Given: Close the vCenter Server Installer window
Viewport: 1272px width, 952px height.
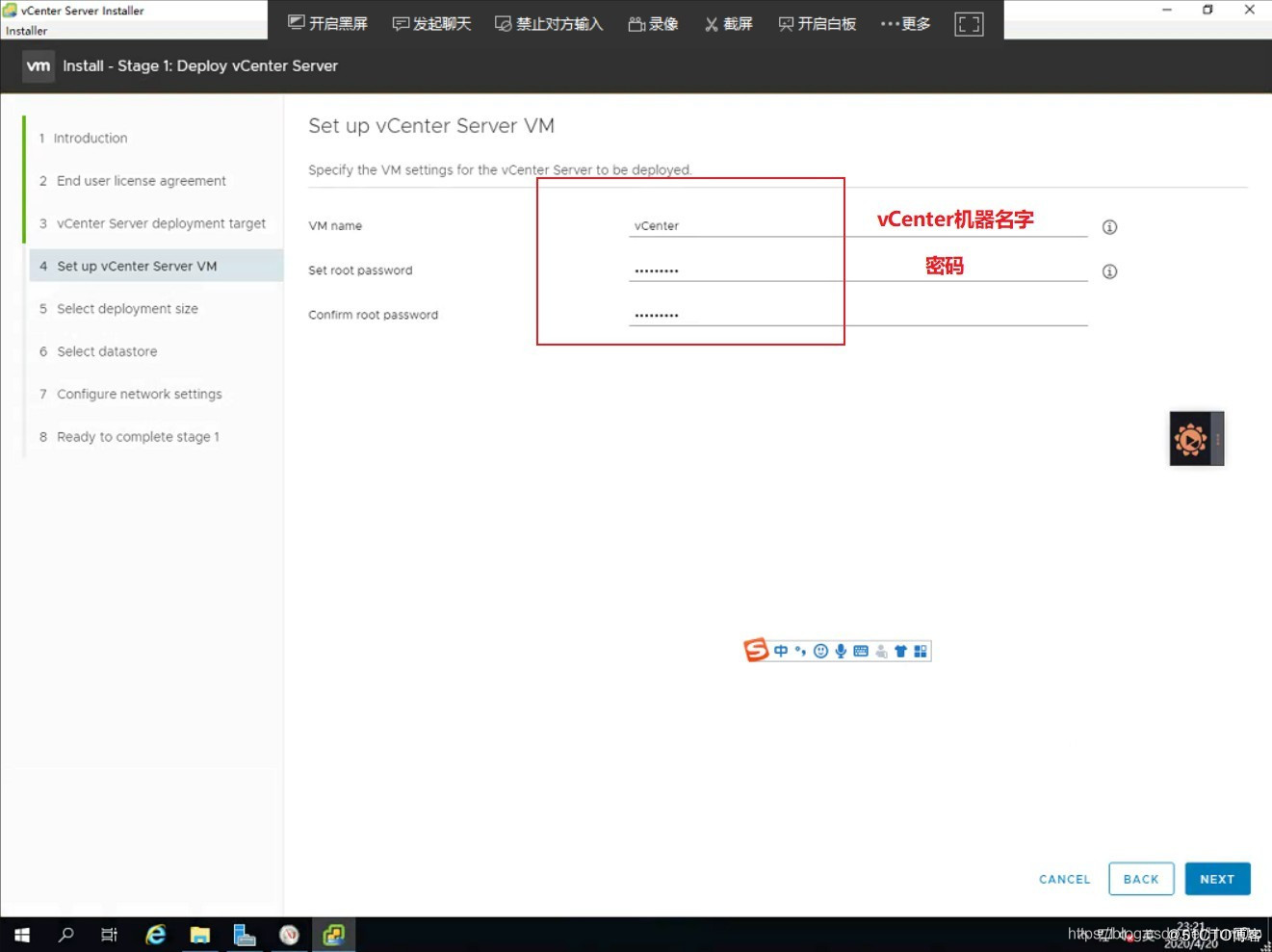Looking at the screenshot, I should coord(1249,10).
